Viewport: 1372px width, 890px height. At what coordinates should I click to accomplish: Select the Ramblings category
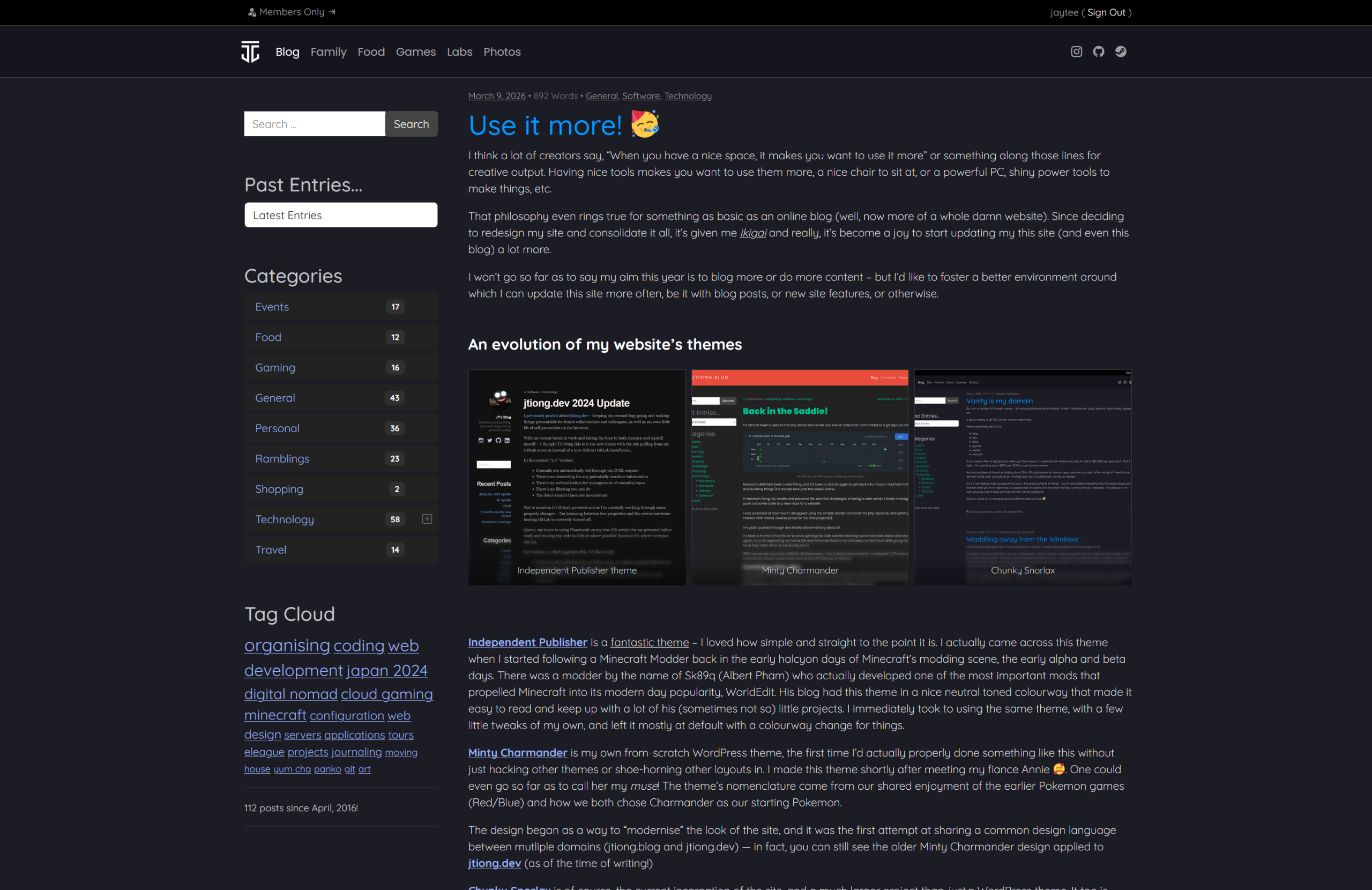tap(282, 458)
